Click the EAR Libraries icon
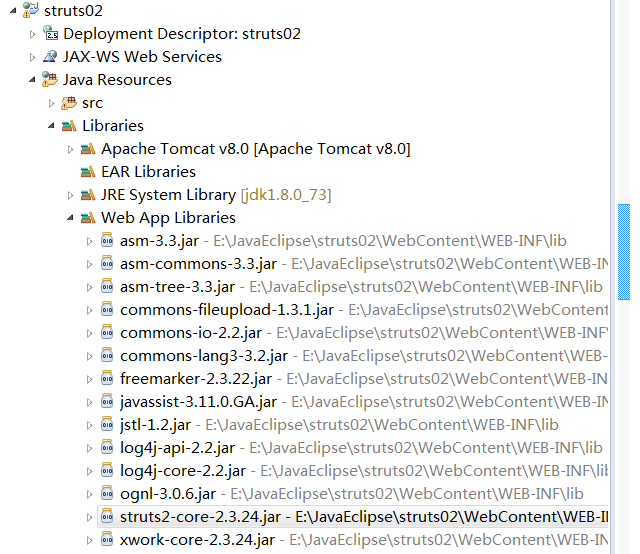Image resolution: width=640 pixels, height=554 pixels. [x=88, y=172]
